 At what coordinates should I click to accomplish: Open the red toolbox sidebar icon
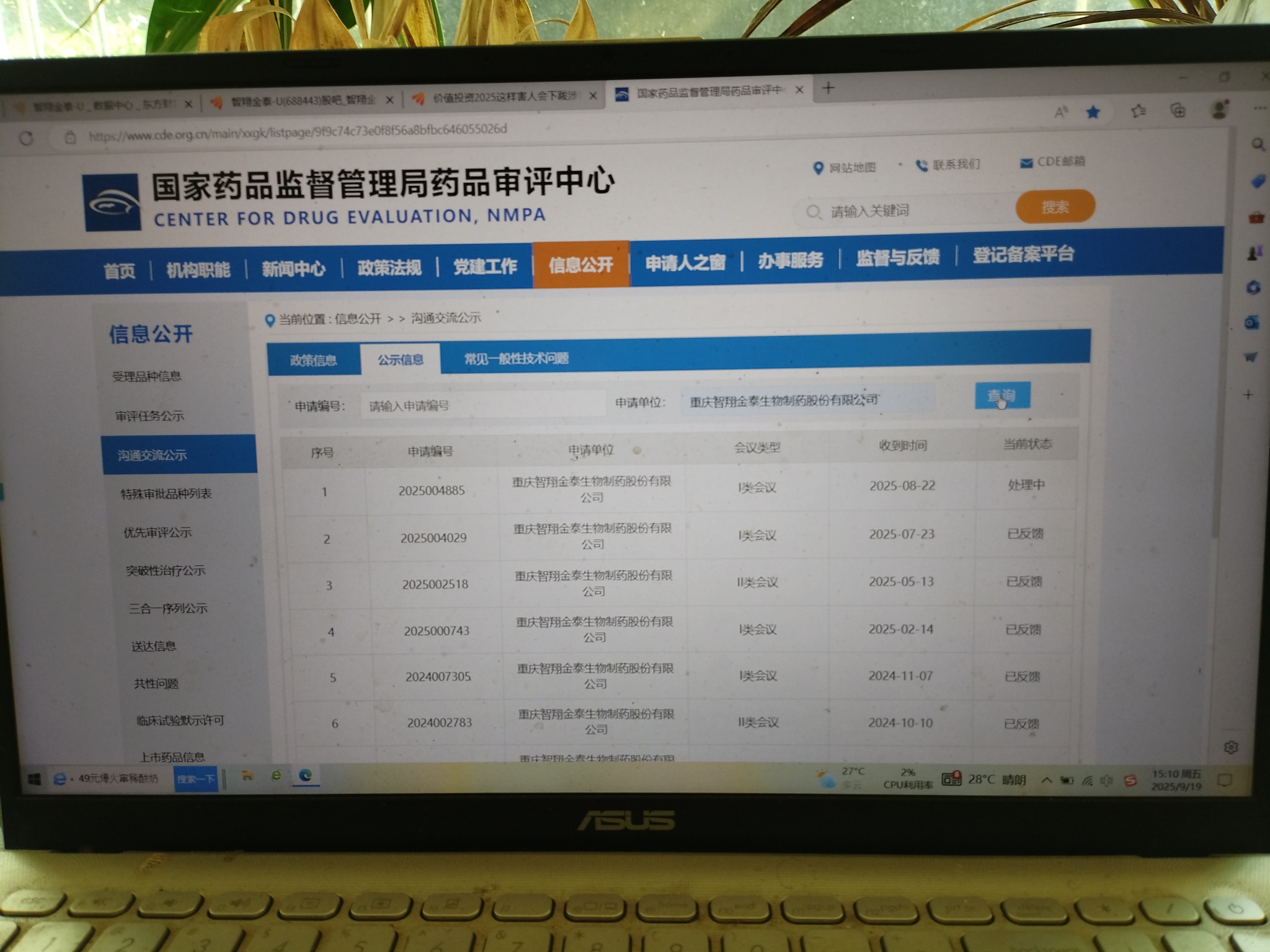click(1256, 218)
